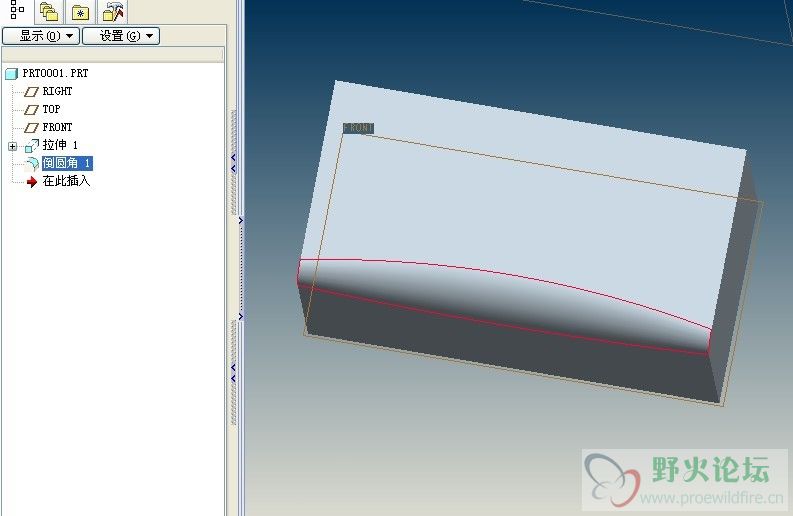Open the 显示 dropdown menu
This screenshot has width=793, height=516.
[x=41, y=36]
